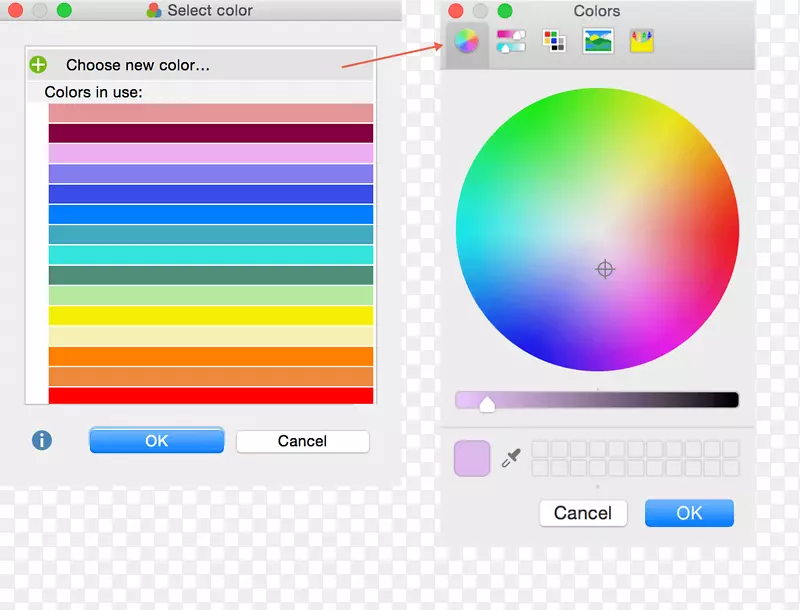Click the green plus icon for new color

pyautogui.click(x=38, y=65)
